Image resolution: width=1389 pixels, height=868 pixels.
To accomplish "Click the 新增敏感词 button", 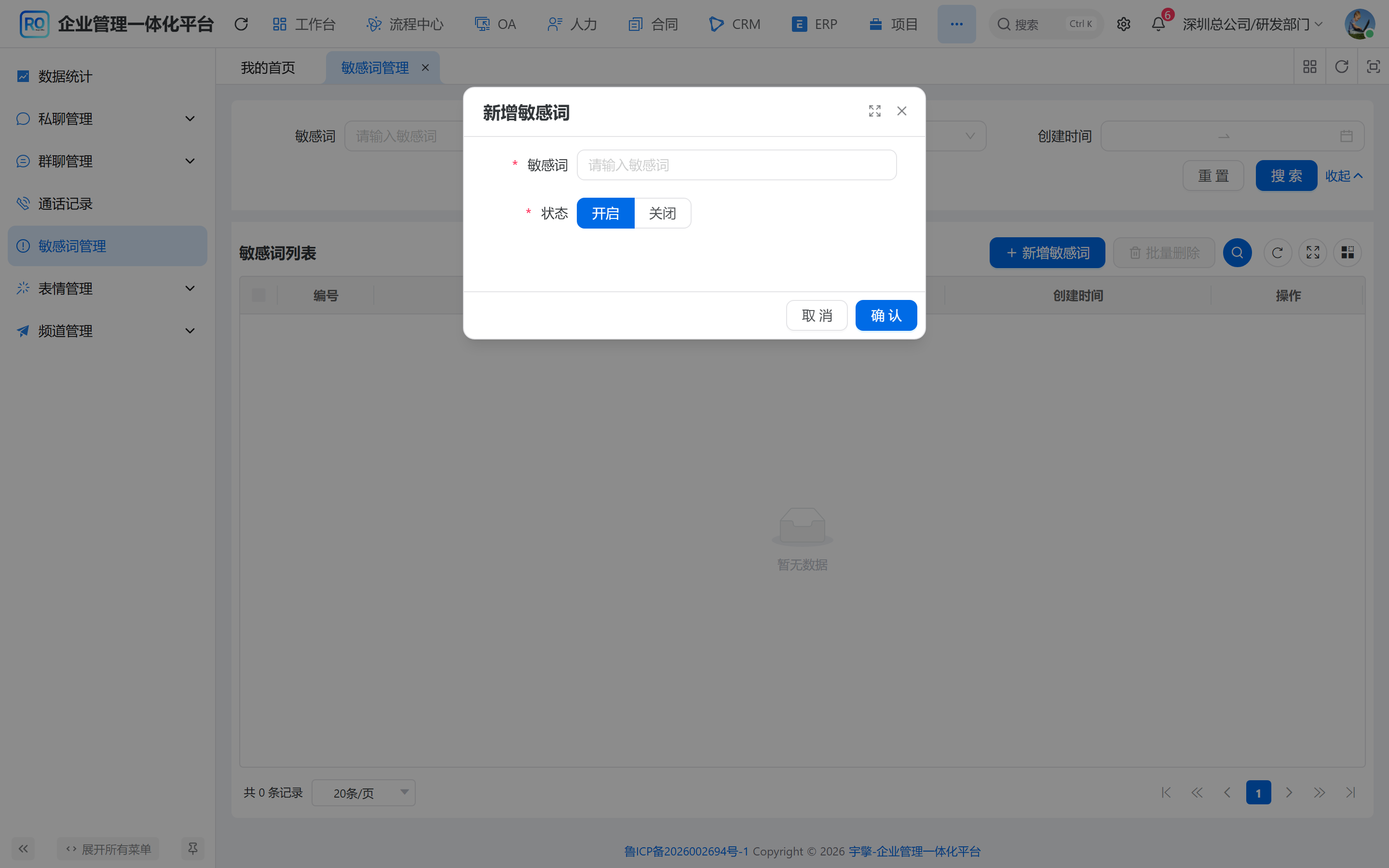I will (x=1047, y=253).
